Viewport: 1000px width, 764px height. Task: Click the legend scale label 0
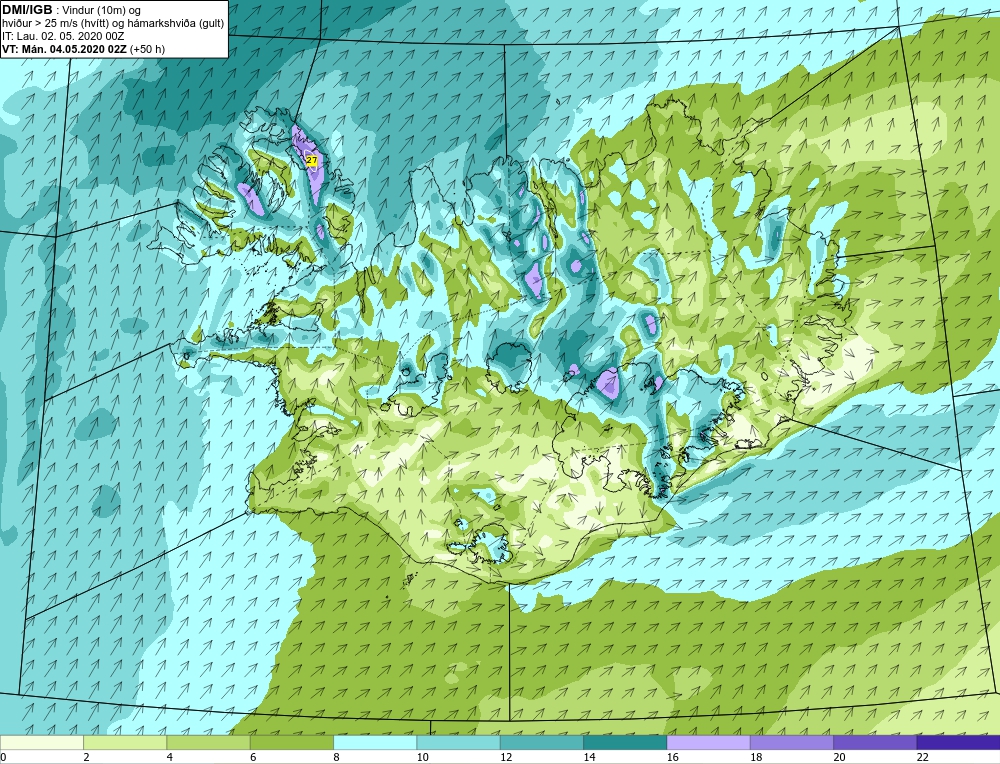(3, 757)
